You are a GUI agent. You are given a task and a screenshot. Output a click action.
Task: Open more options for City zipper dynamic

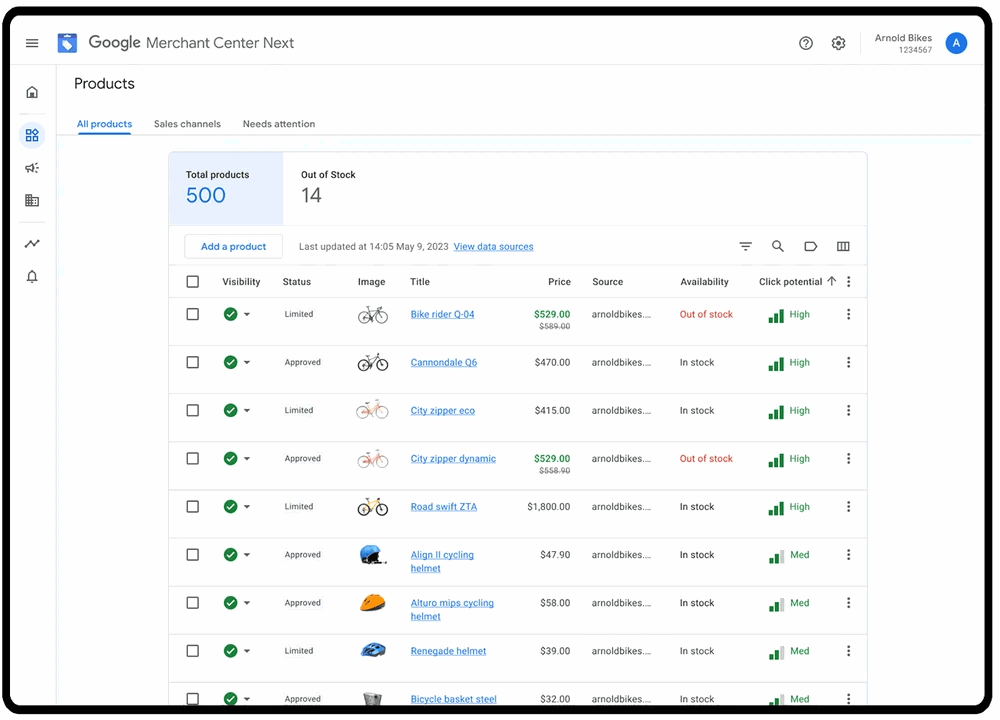848,459
